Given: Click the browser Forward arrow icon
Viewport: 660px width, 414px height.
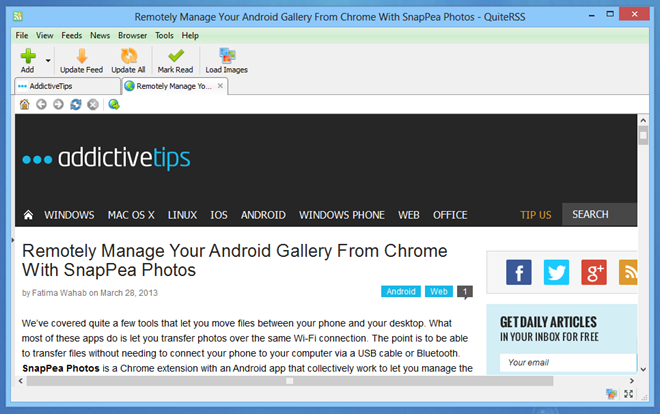Looking at the screenshot, I should click(x=58, y=104).
